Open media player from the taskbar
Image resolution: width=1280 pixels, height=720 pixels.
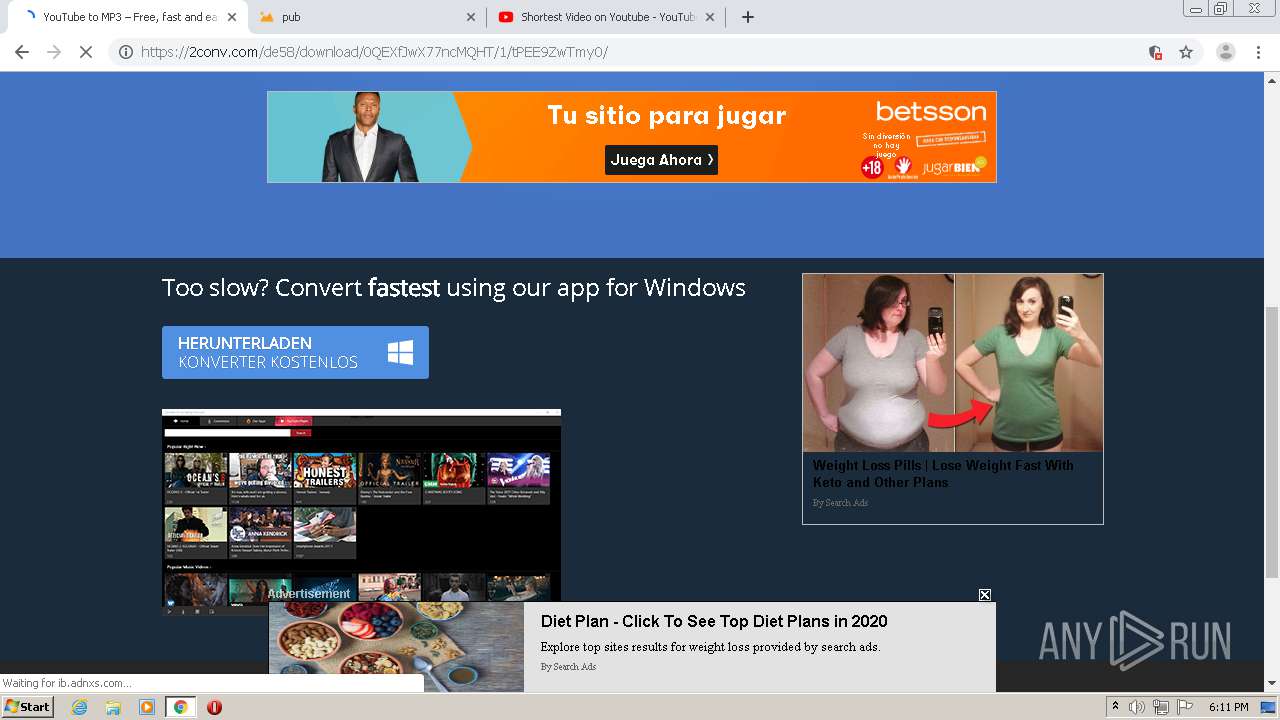pyautogui.click(x=147, y=707)
